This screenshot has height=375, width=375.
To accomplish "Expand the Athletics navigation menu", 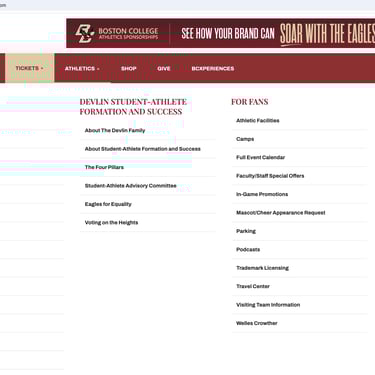I will pyautogui.click(x=82, y=68).
